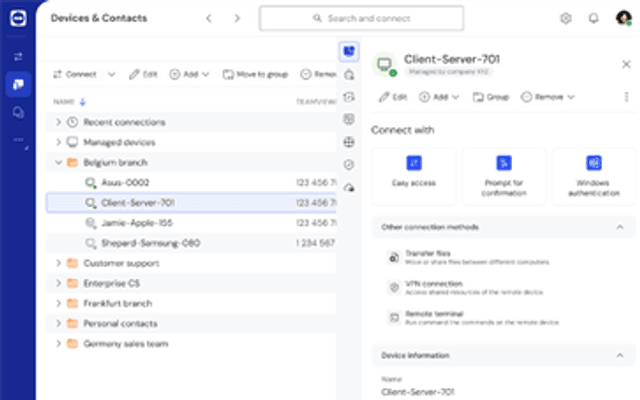Choose Prompt for confirmation tile

504,176
